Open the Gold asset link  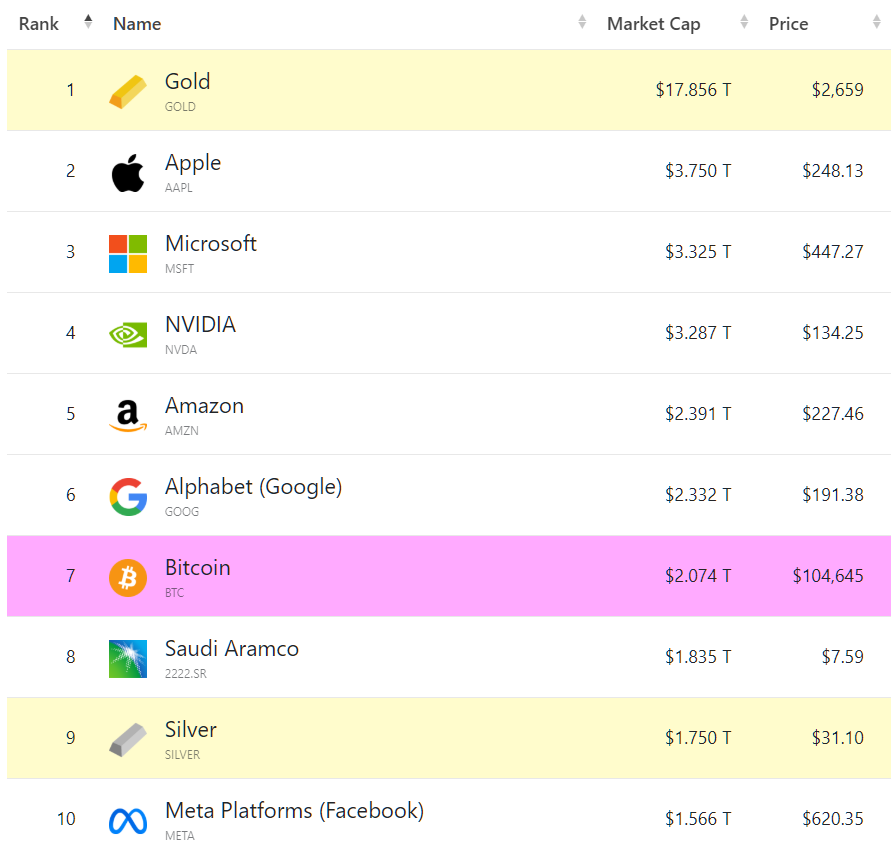[x=188, y=81]
